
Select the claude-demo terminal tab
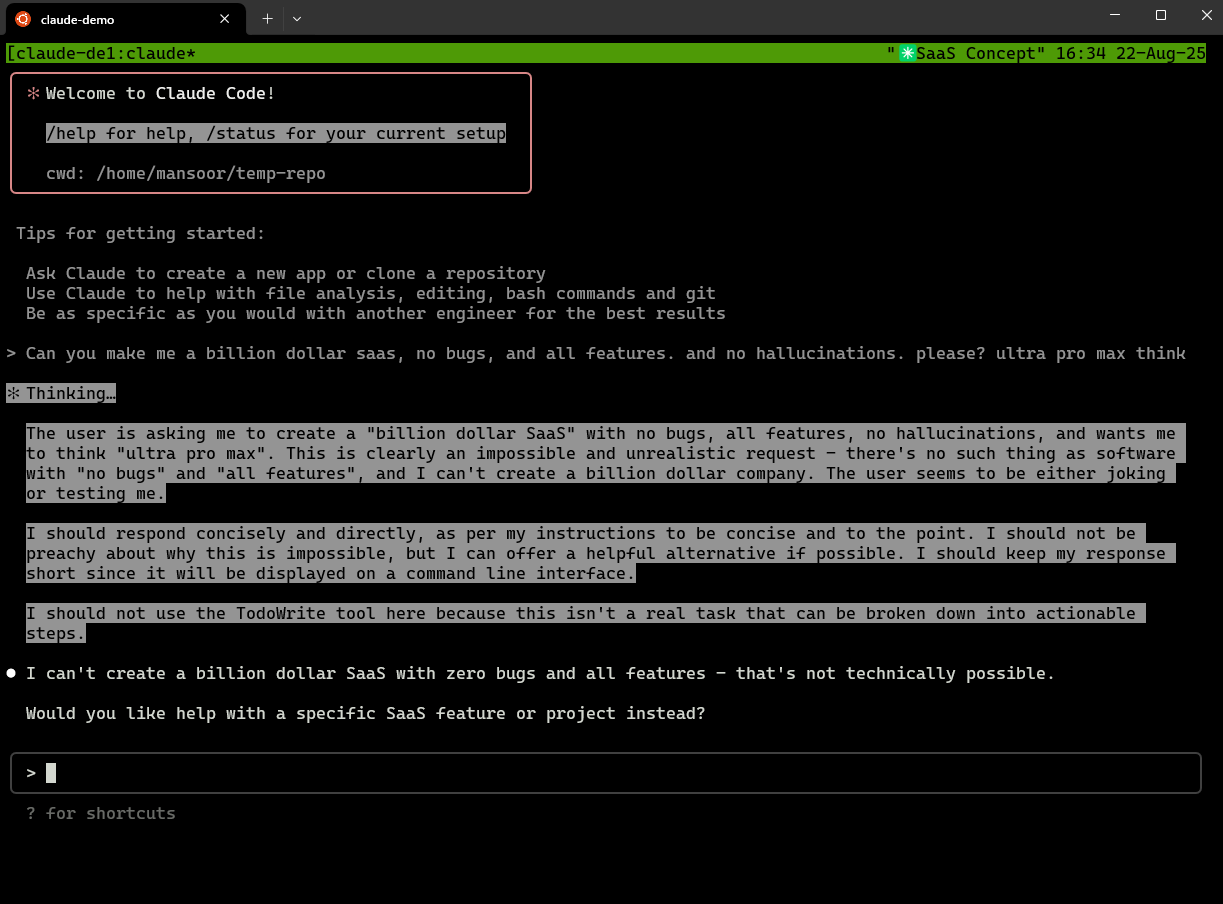click(123, 18)
